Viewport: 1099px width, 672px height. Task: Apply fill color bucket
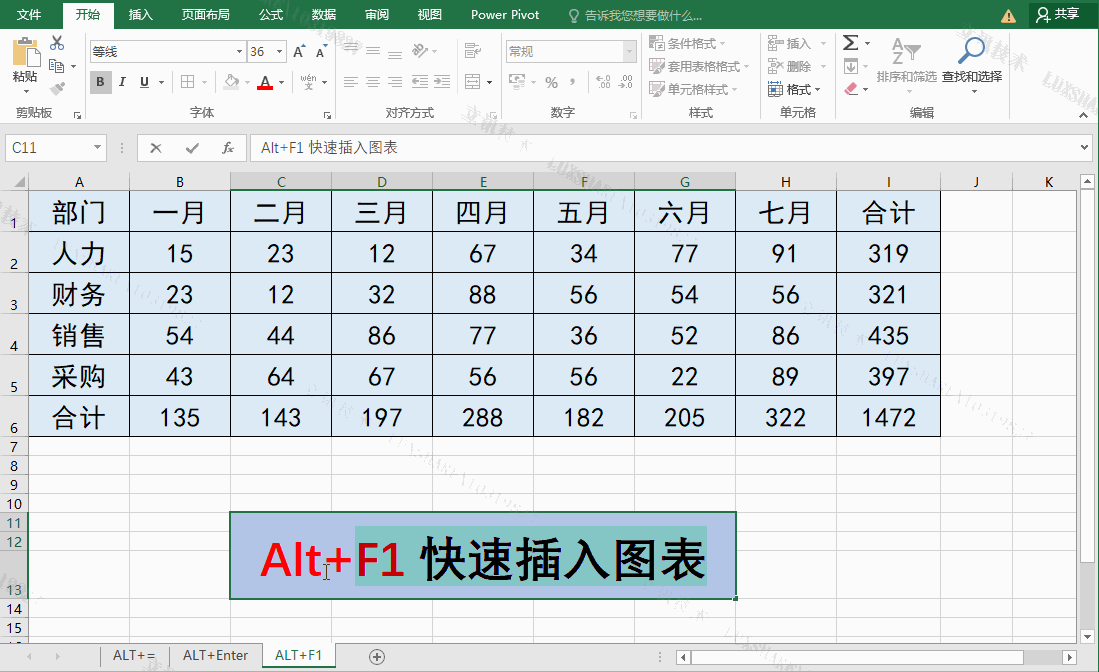(231, 82)
